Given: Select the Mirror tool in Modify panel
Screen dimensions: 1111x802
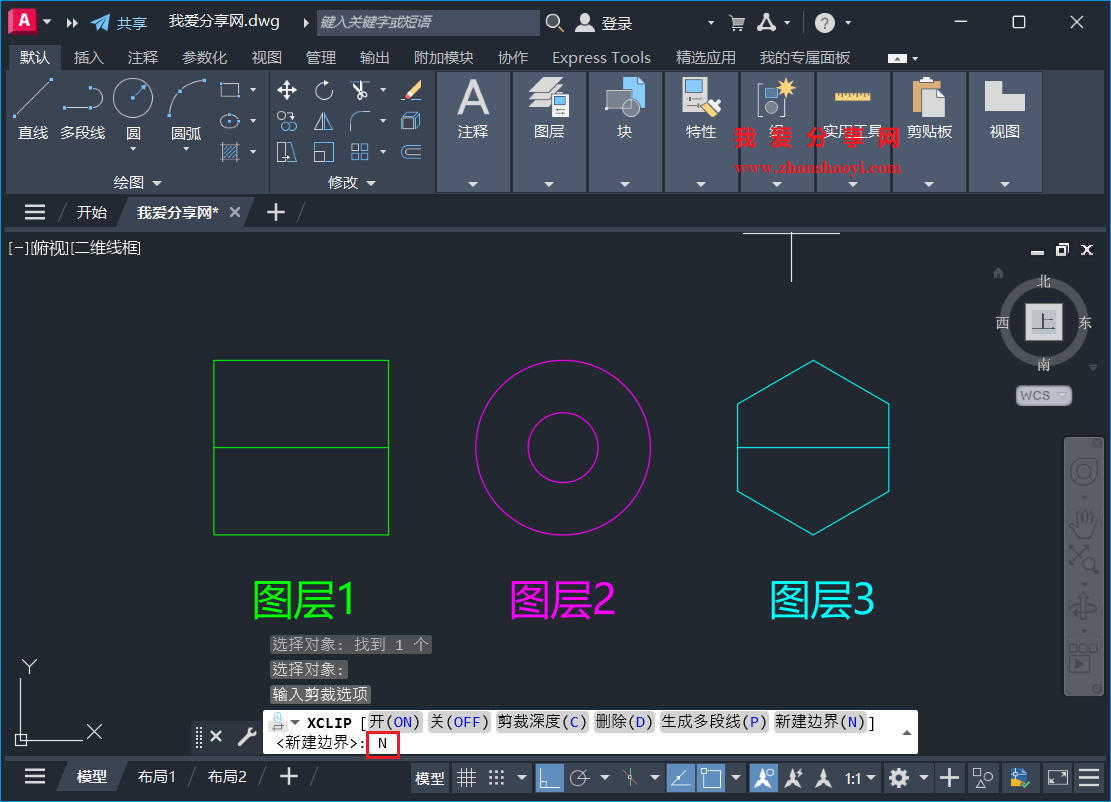Looking at the screenshot, I should point(324,121).
